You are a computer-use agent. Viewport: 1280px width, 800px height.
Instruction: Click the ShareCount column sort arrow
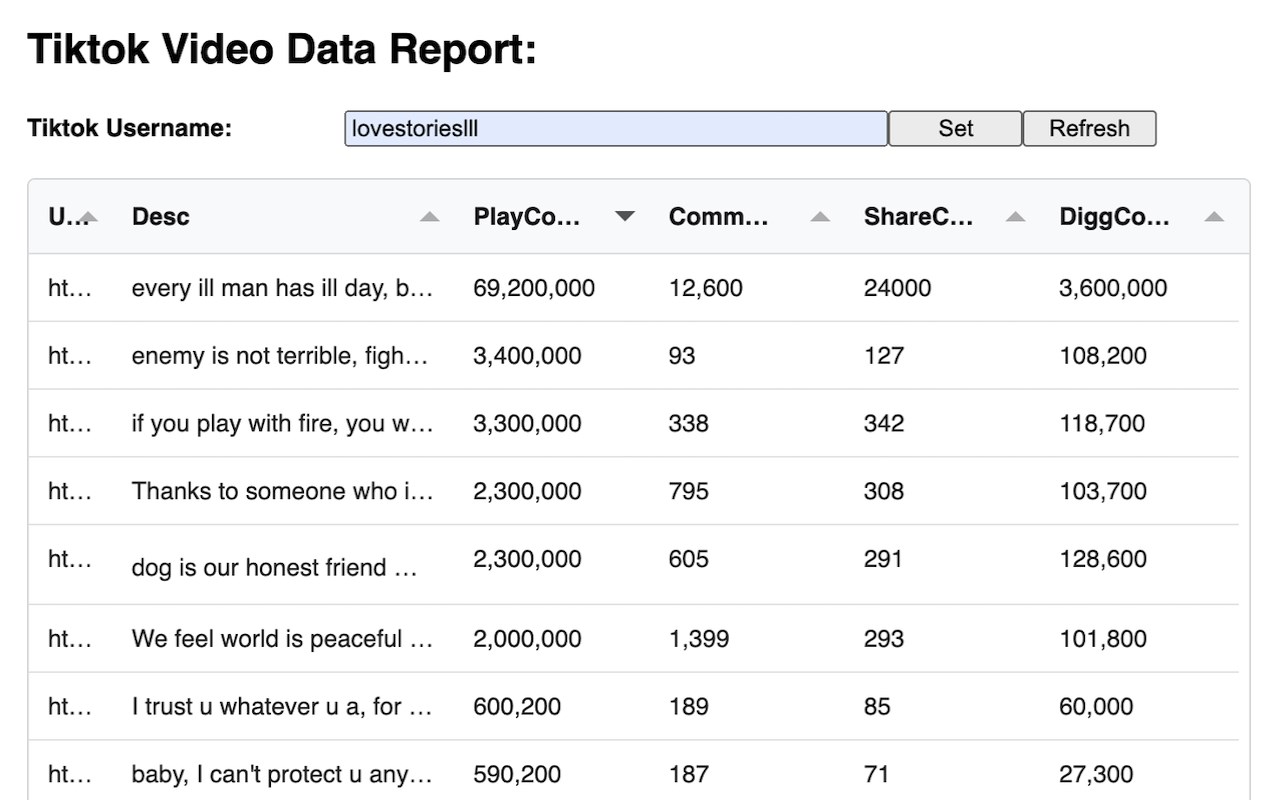1015,217
